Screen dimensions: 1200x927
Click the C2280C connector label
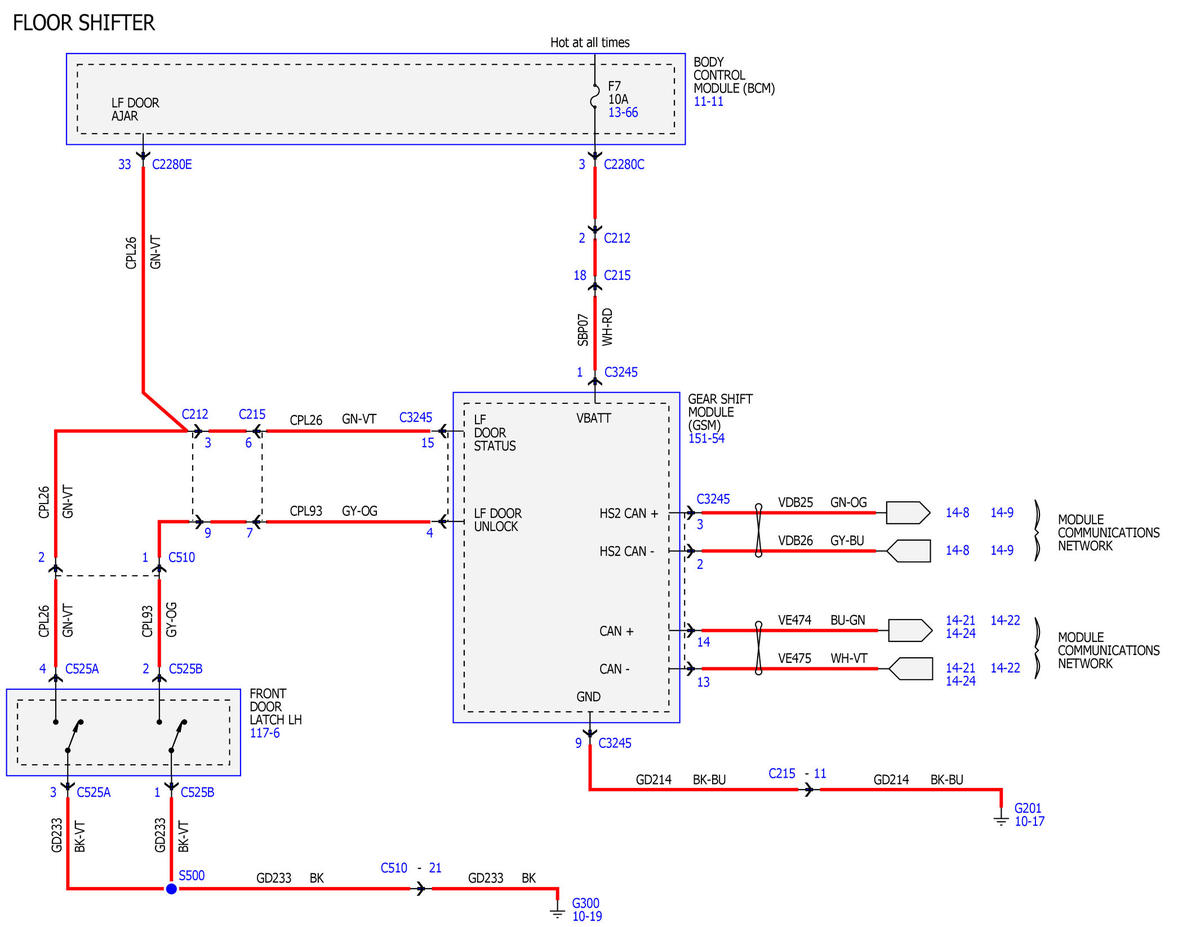pyautogui.click(x=624, y=165)
